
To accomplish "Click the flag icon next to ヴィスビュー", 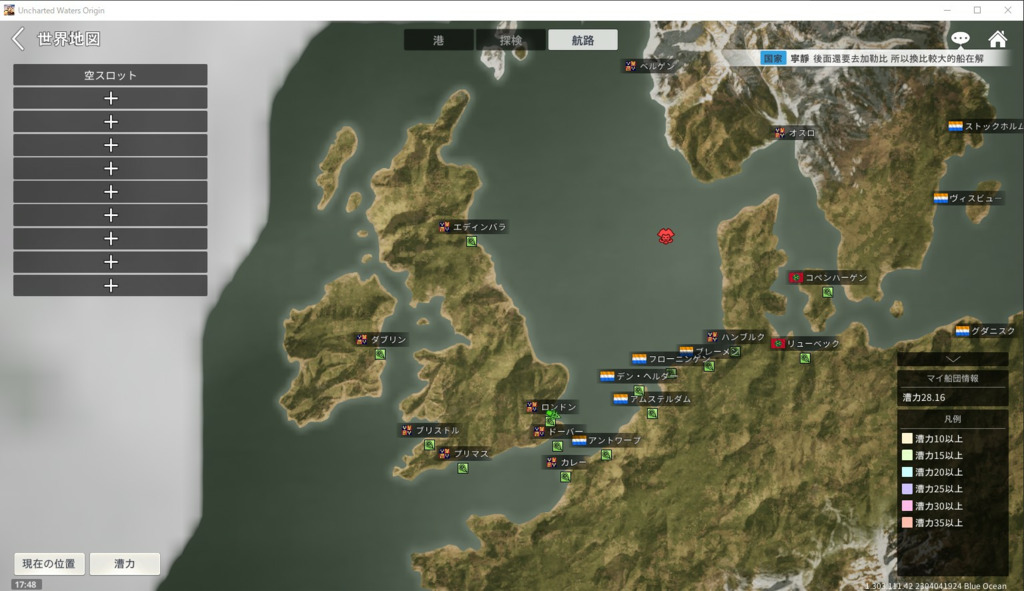I will point(940,198).
